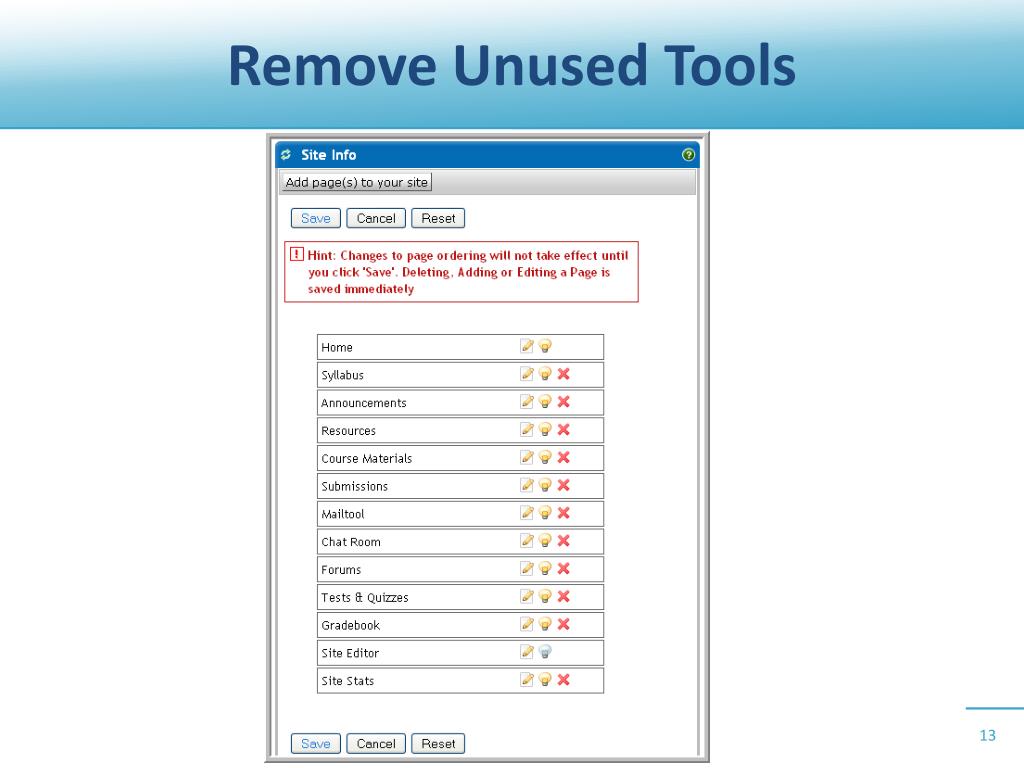
Task: Select the Gradebook row label
Action: (x=351, y=625)
